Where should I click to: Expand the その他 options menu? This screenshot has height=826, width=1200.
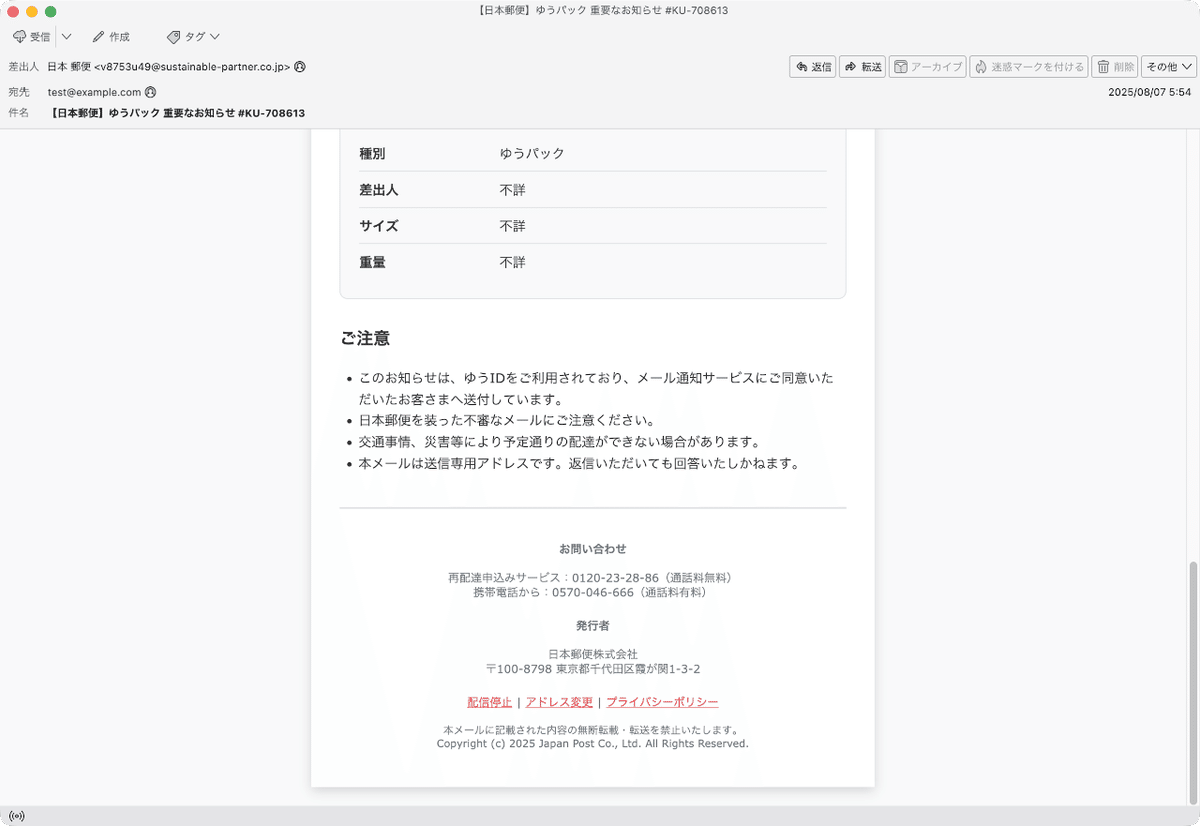pyautogui.click(x=1168, y=66)
